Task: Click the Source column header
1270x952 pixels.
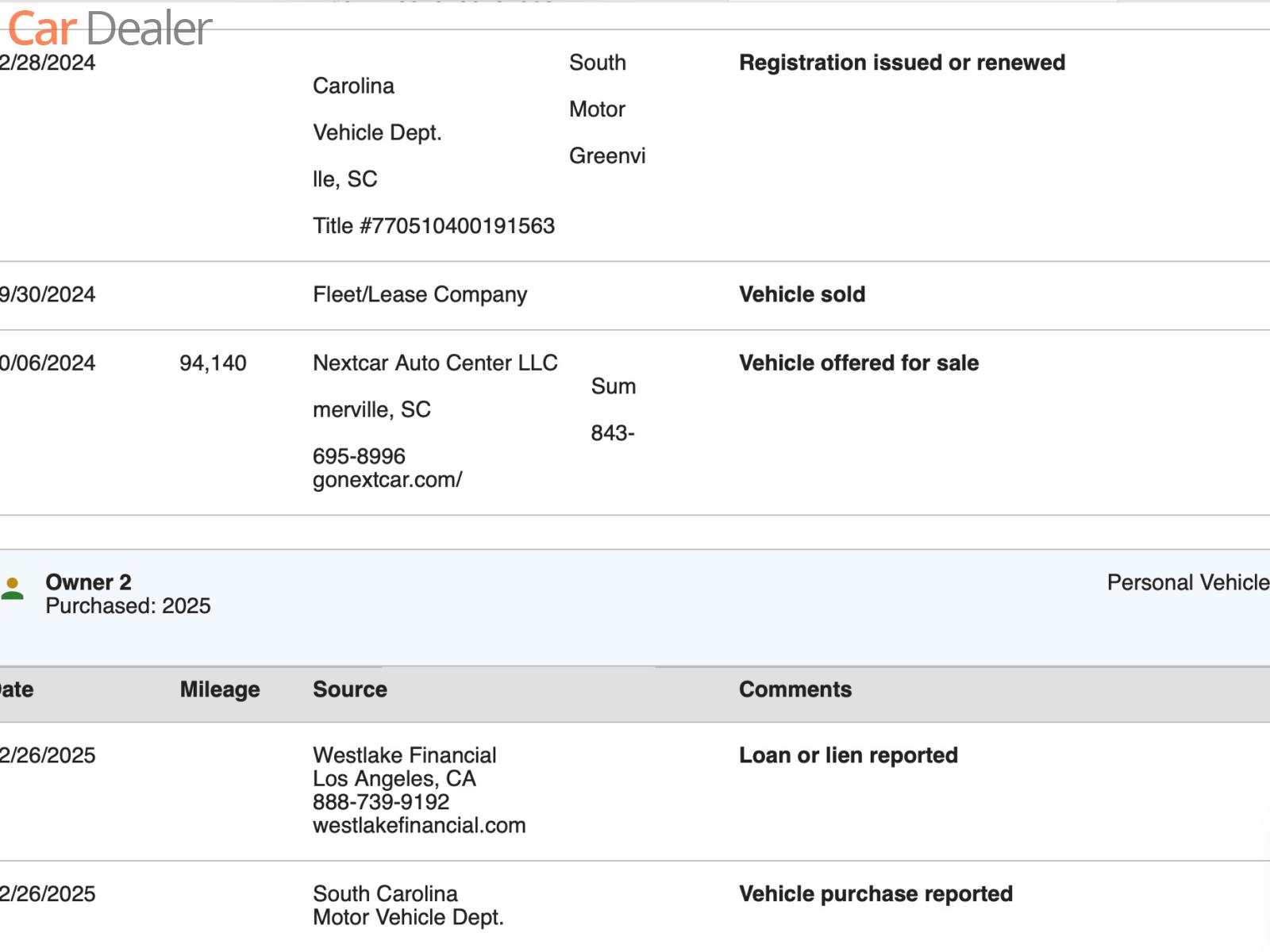Action: point(350,689)
